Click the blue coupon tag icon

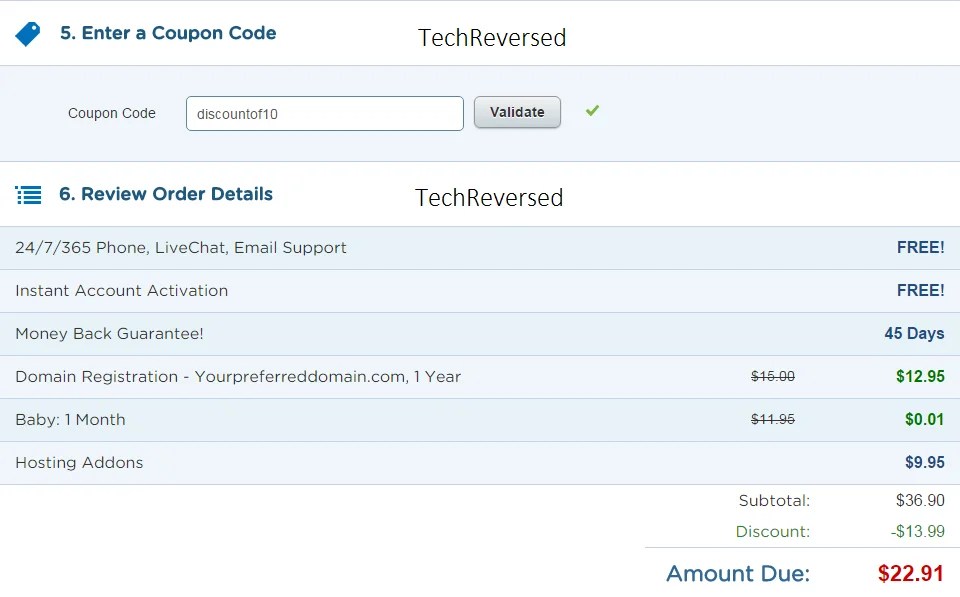tap(28, 34)
